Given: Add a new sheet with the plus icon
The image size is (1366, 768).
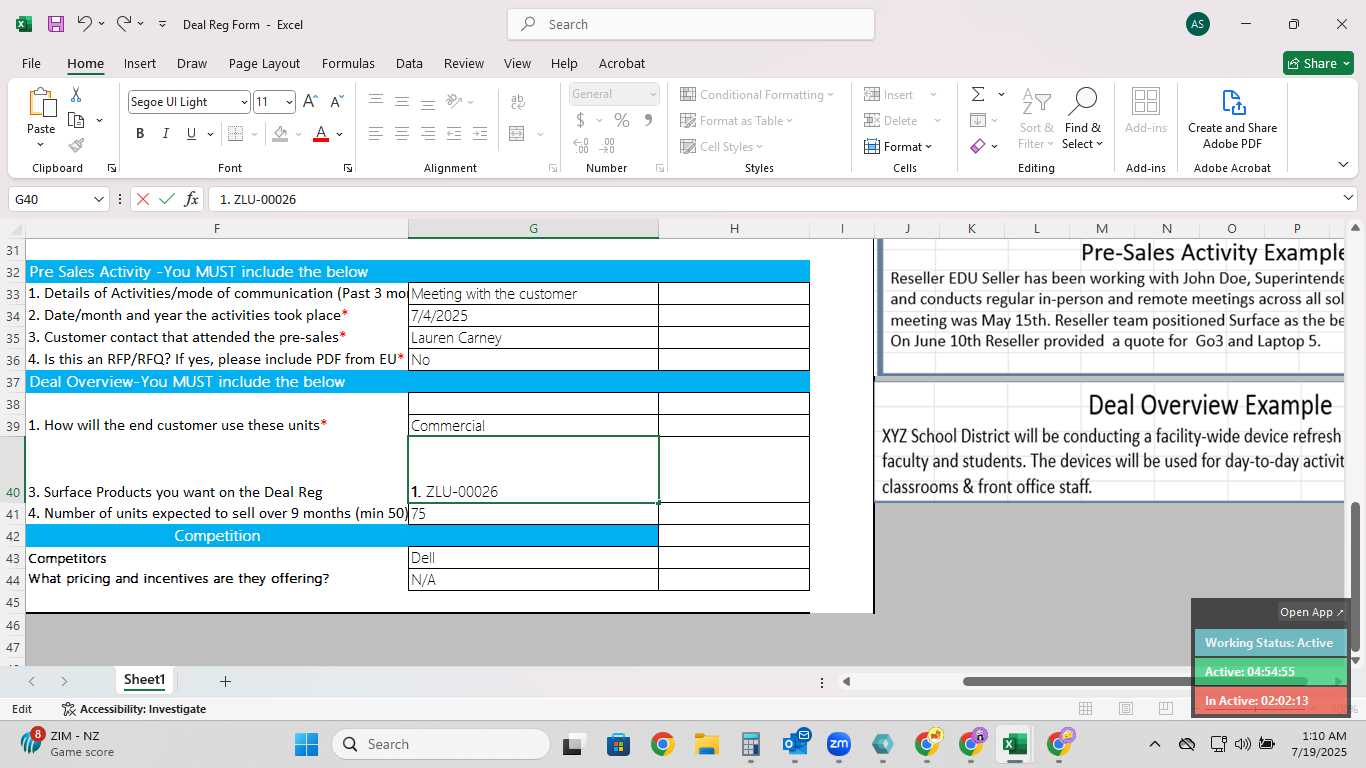Looking at the screenshot, I should (225, 681).
